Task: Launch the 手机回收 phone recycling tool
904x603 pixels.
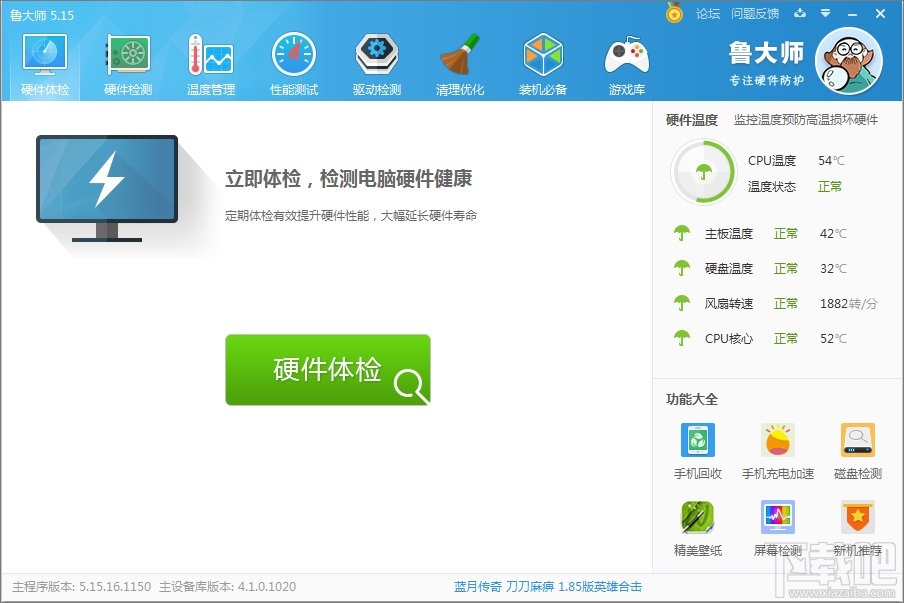Action: point(696,446)
